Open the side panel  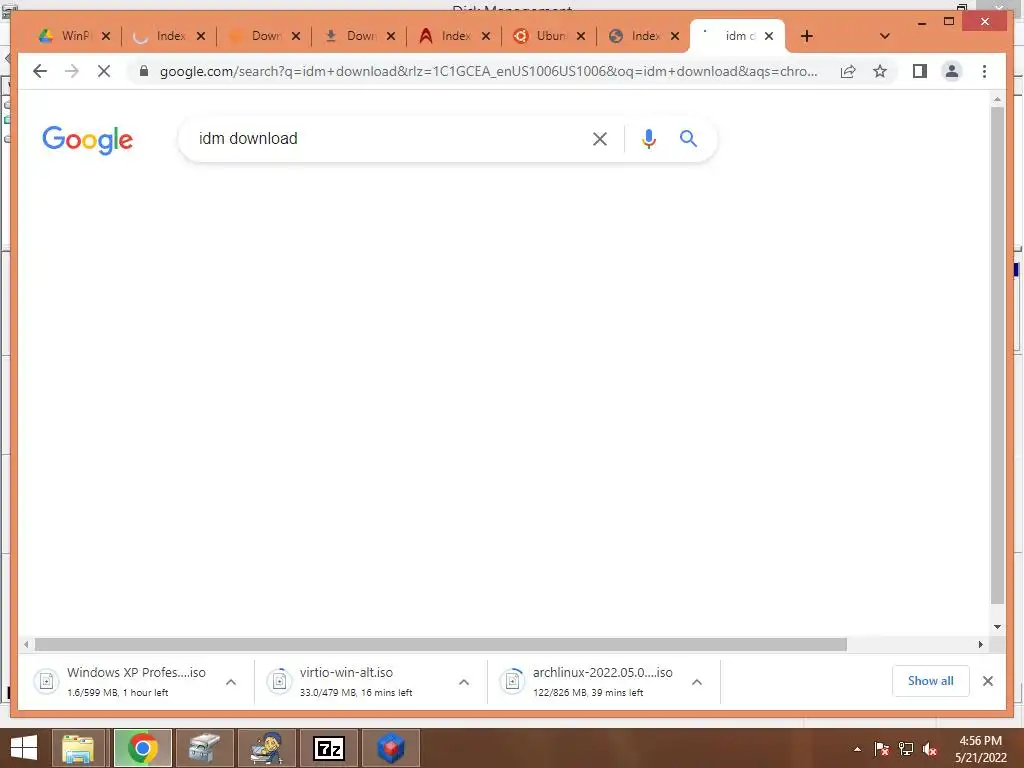point(920,71)
